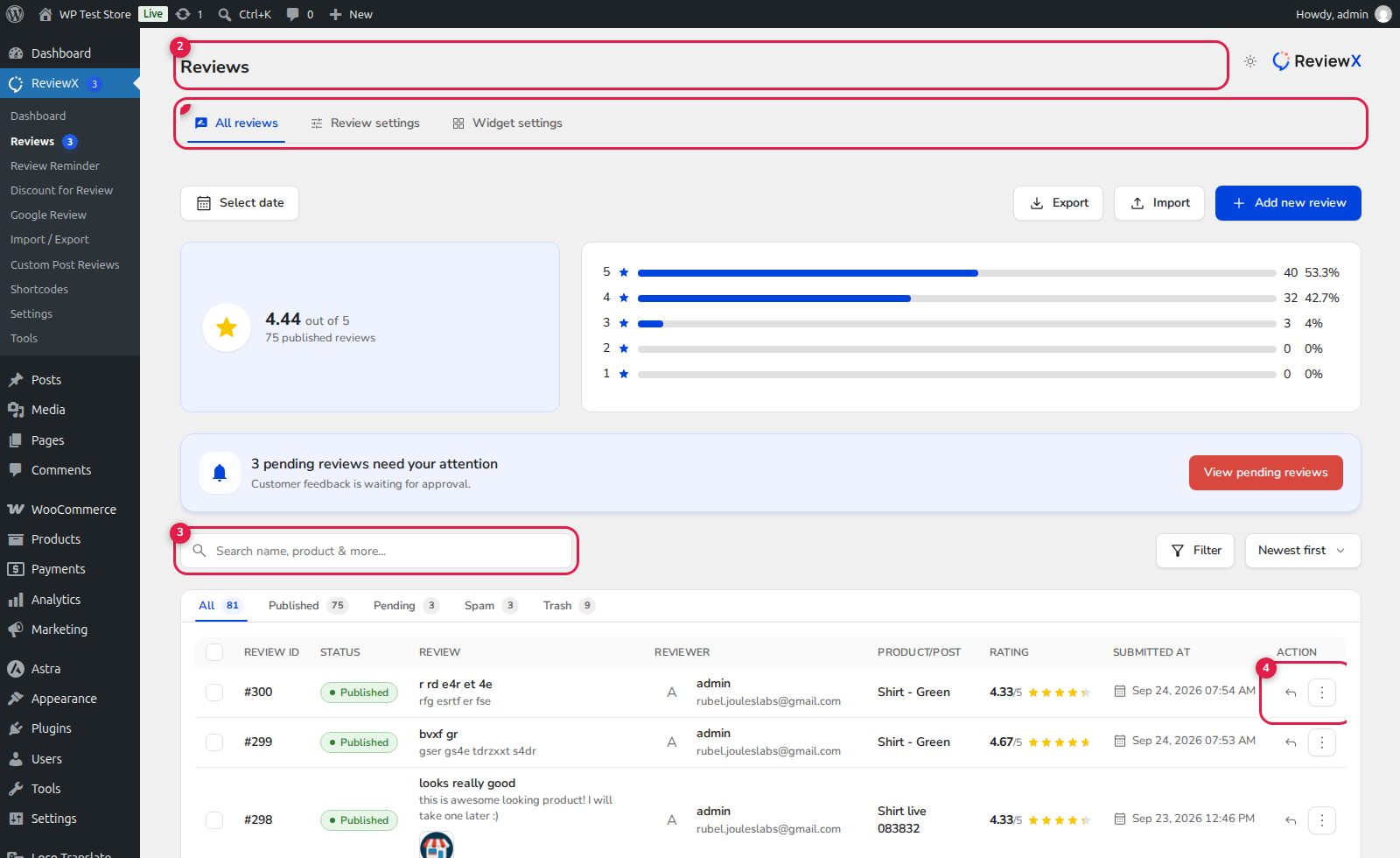Open Ctrl+K search in admin bar
Screen dimensions: 1400x858
(x=245, y=14)
